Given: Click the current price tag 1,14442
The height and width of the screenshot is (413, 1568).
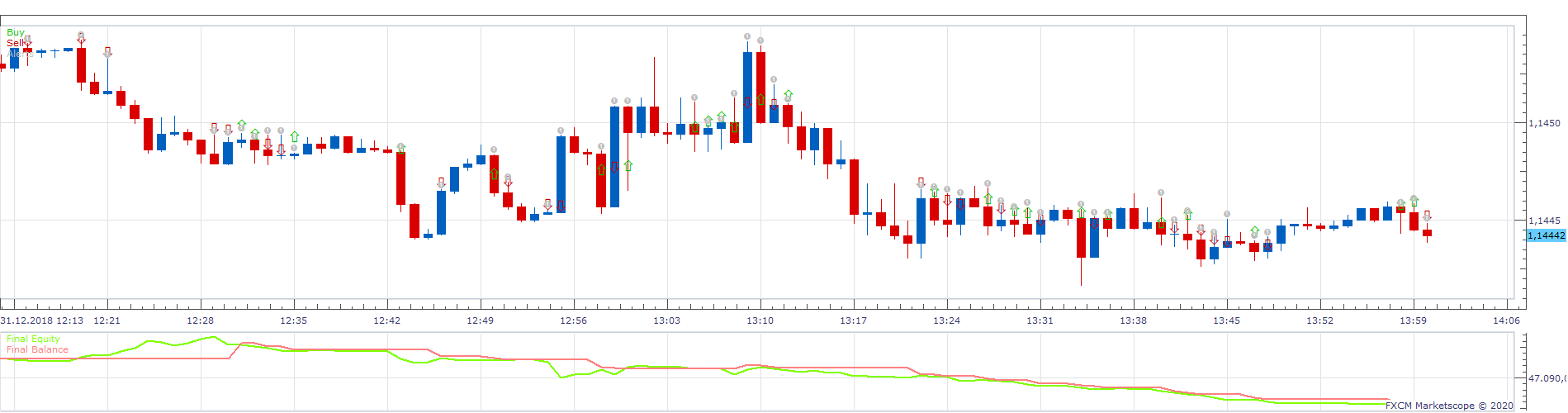Looking at the screenshot, I should point(1547,235).
